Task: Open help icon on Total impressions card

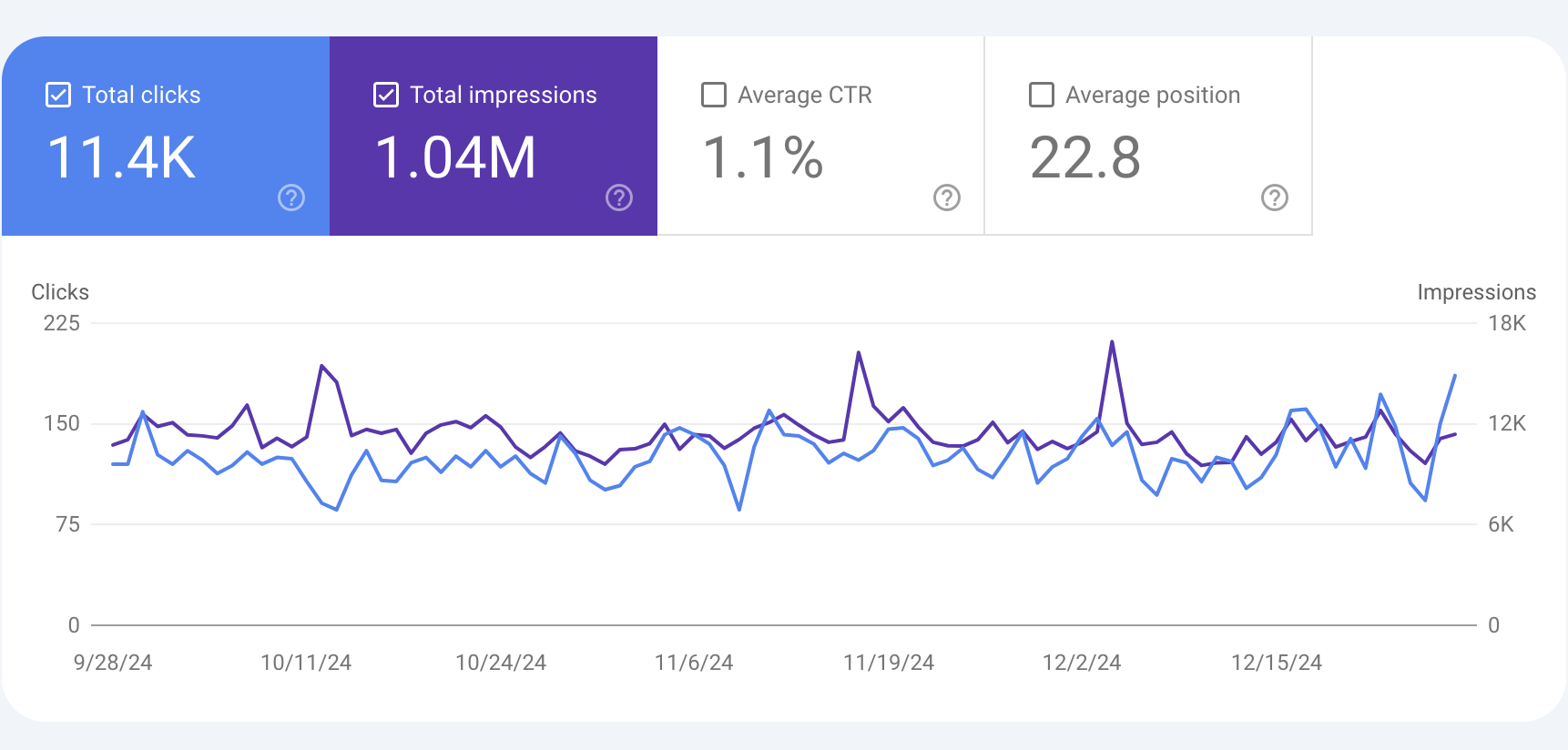Action: (619, 198)
